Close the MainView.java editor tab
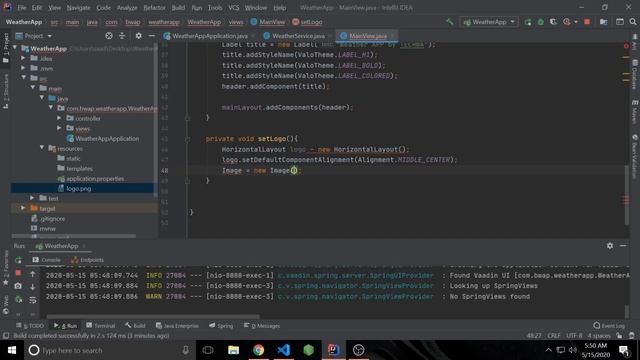The height and width of the screenshot is (360, 640). 392,36
